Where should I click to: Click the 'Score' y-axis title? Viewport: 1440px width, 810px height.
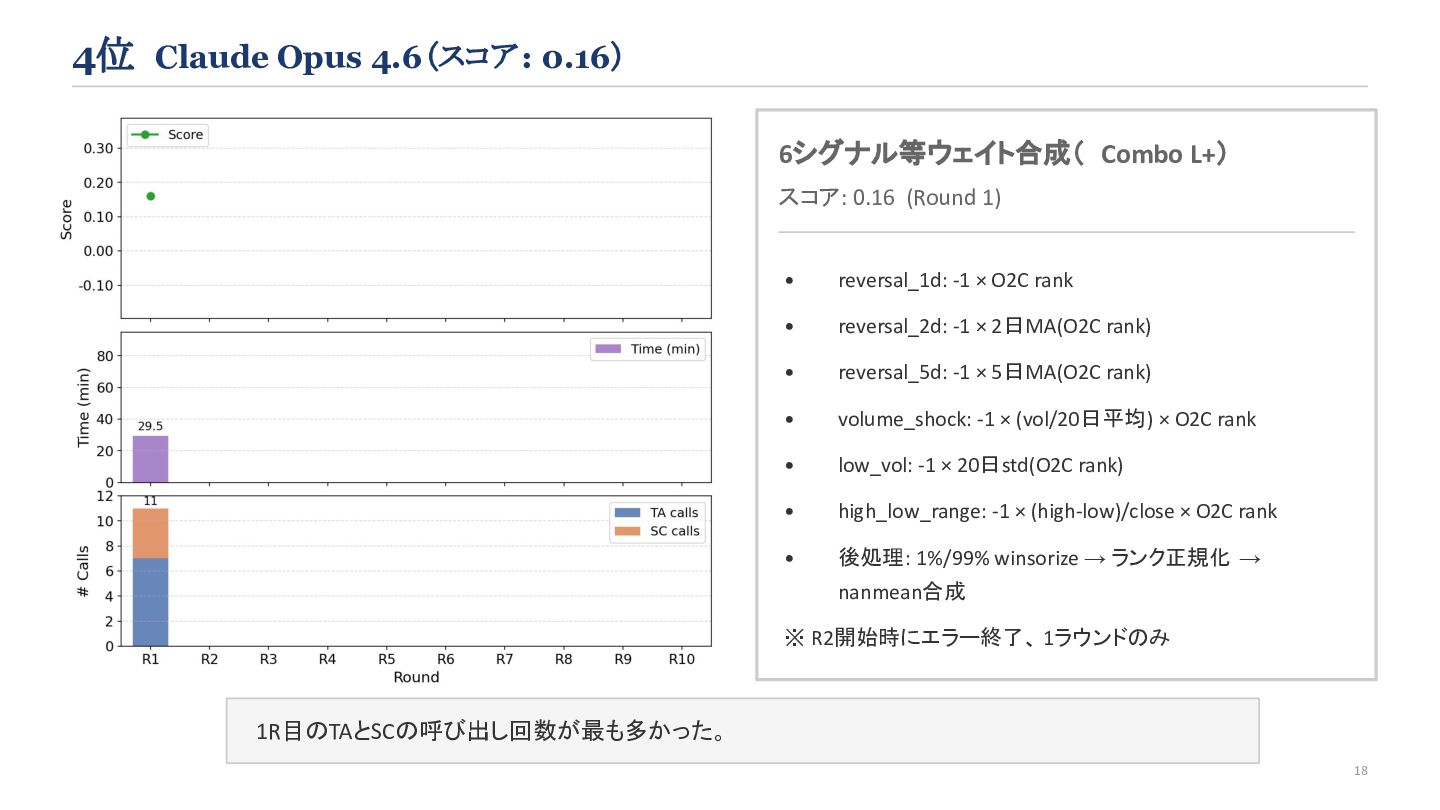[66, 219]
